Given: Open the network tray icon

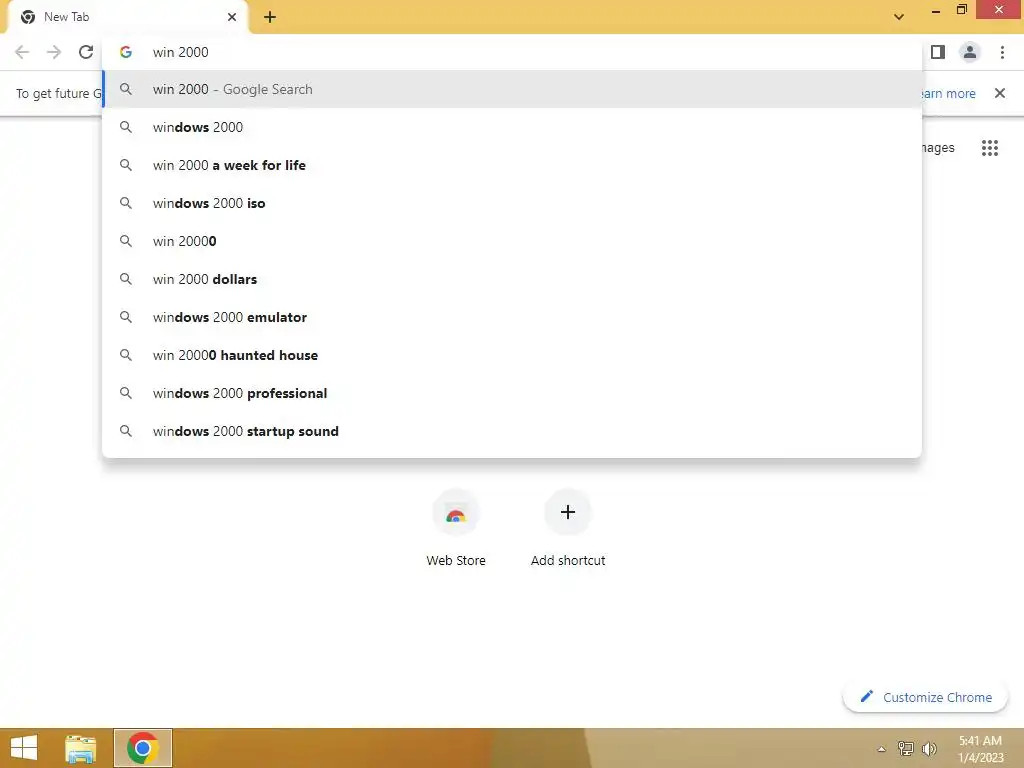Looking at the screenshot, I should point(905,748).
